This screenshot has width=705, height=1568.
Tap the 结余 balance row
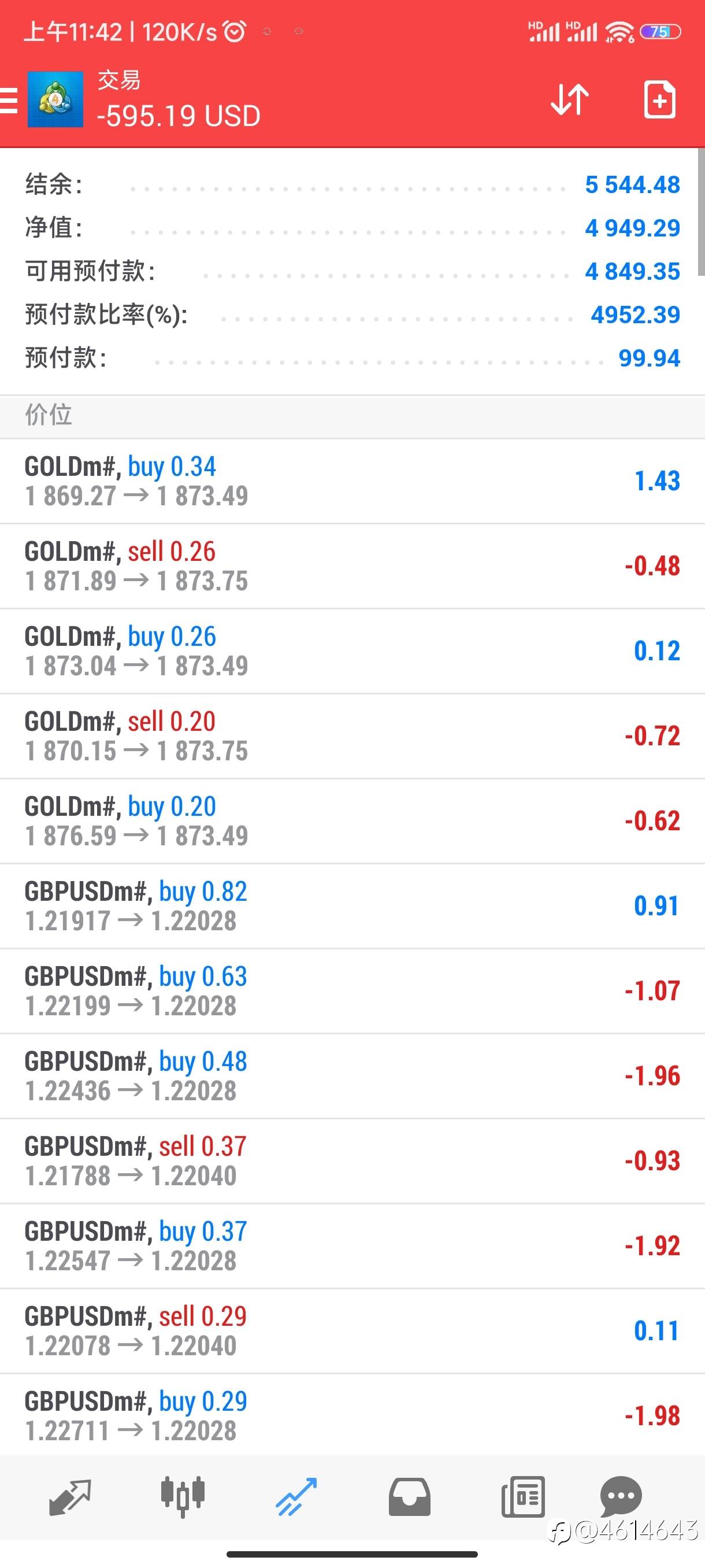352,184
